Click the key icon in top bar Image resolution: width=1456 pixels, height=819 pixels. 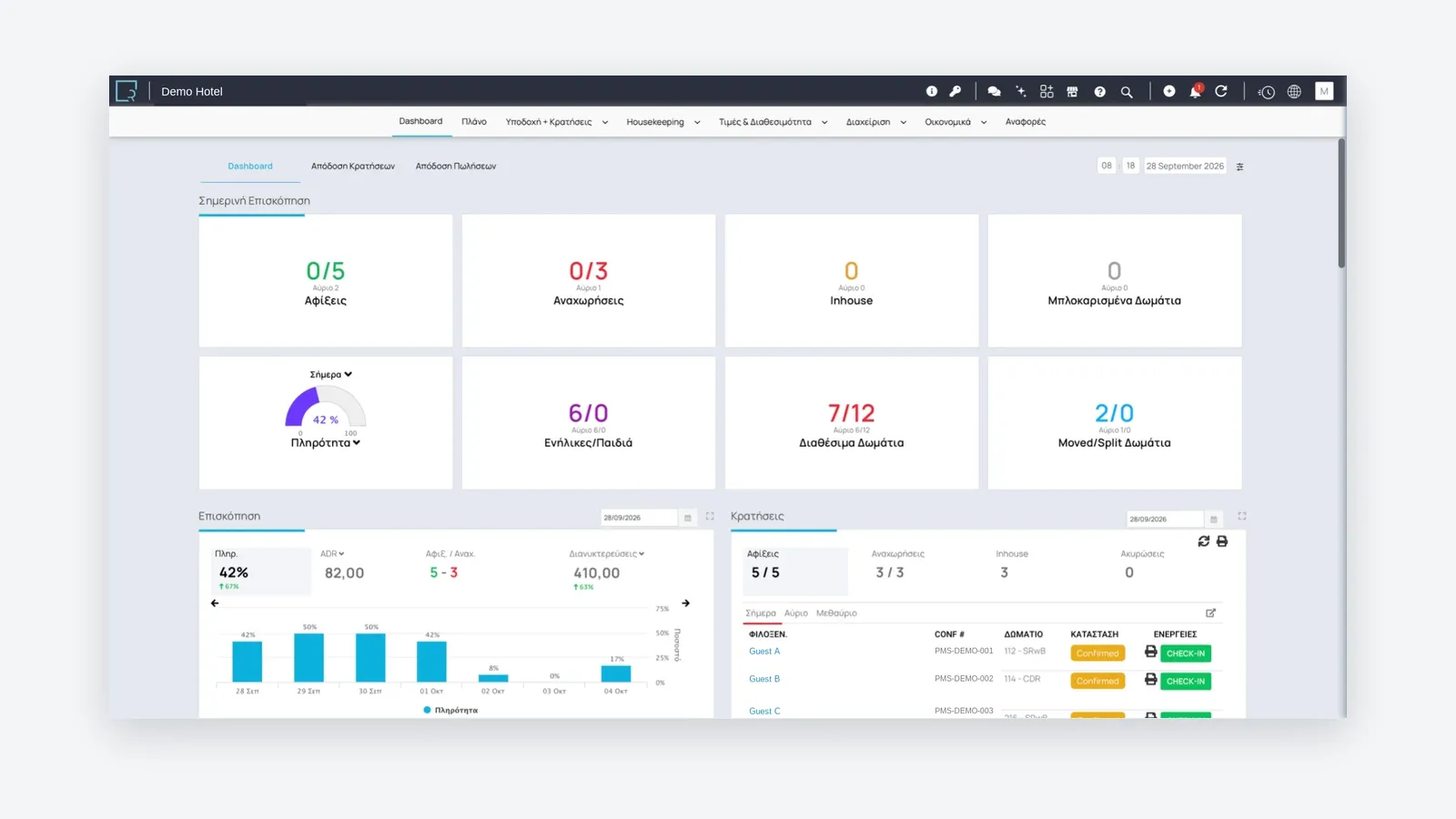point(955,91)
